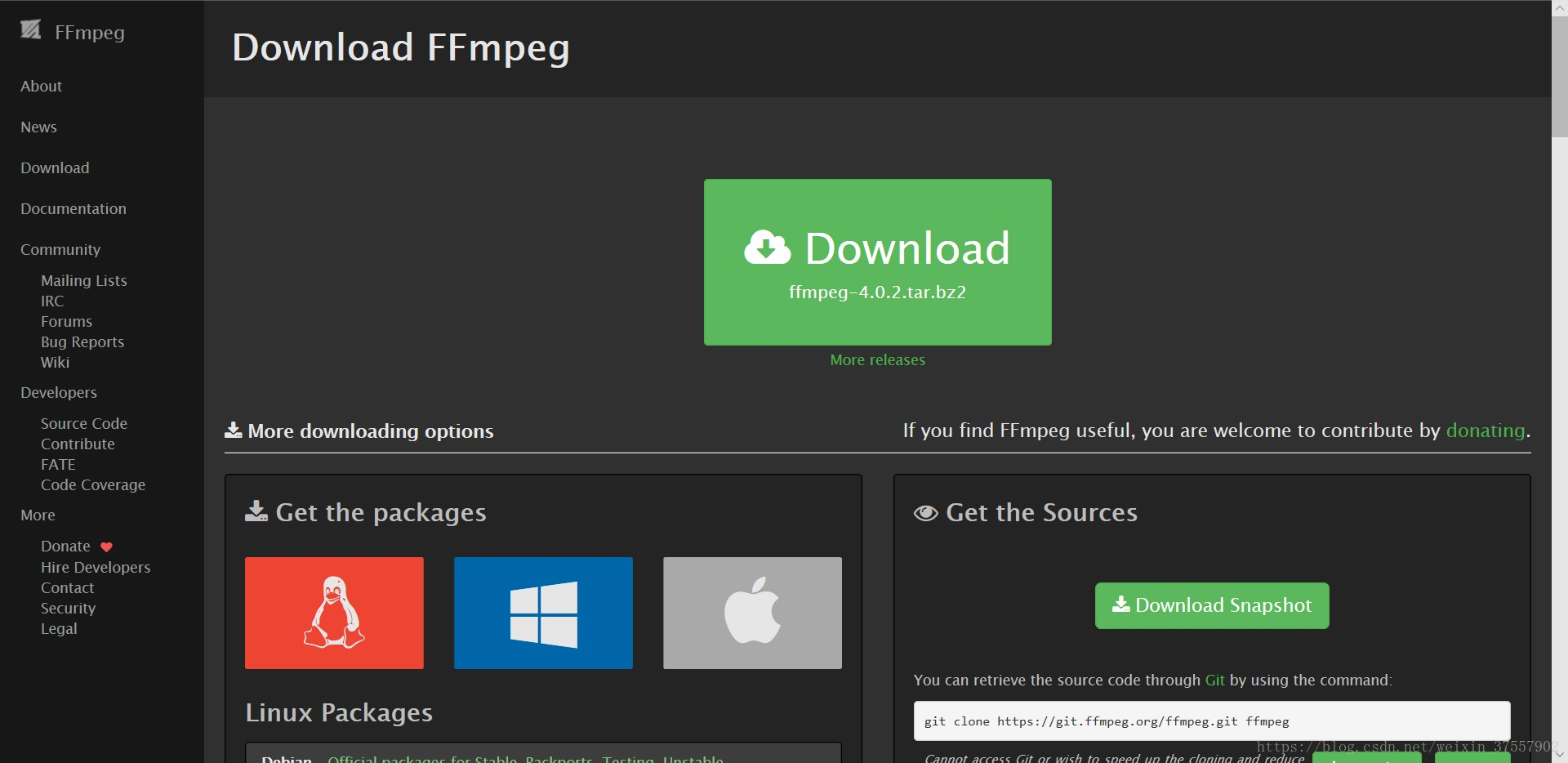Click the scrollbar up arrow
The height and width of the screenshot is (763, 1568).
1560,7
